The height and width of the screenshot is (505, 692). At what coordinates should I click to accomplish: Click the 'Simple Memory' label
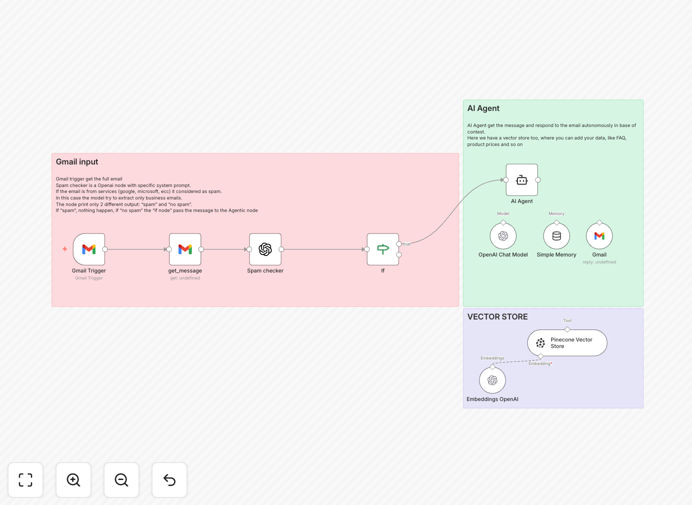click(x=557, y=255)
